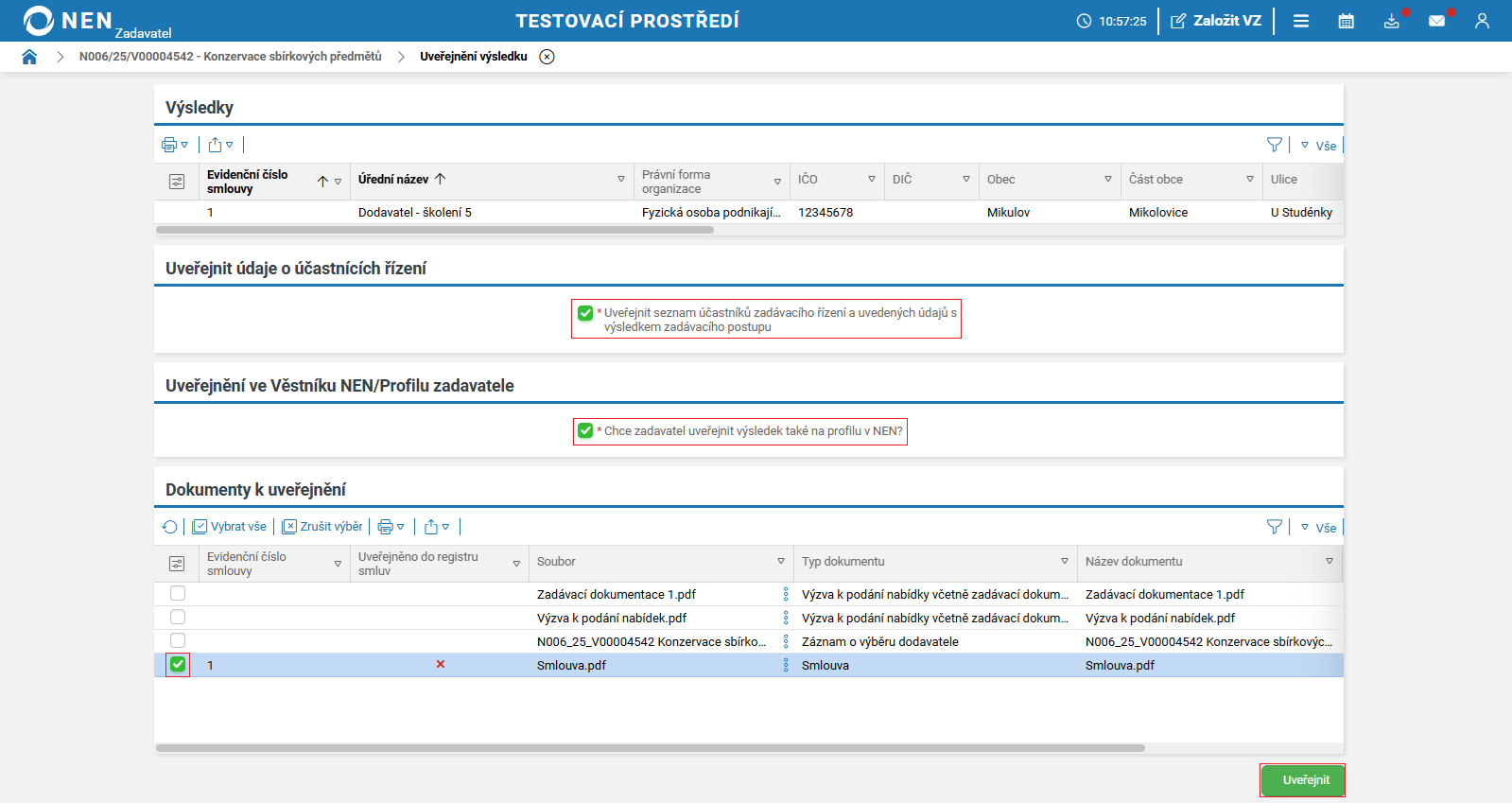Image resolution: width=1512 pixels, height=803 pixels.
Task: Navigate to N006/25/V00004542 breadcrumb item
Action: point(230,57)
